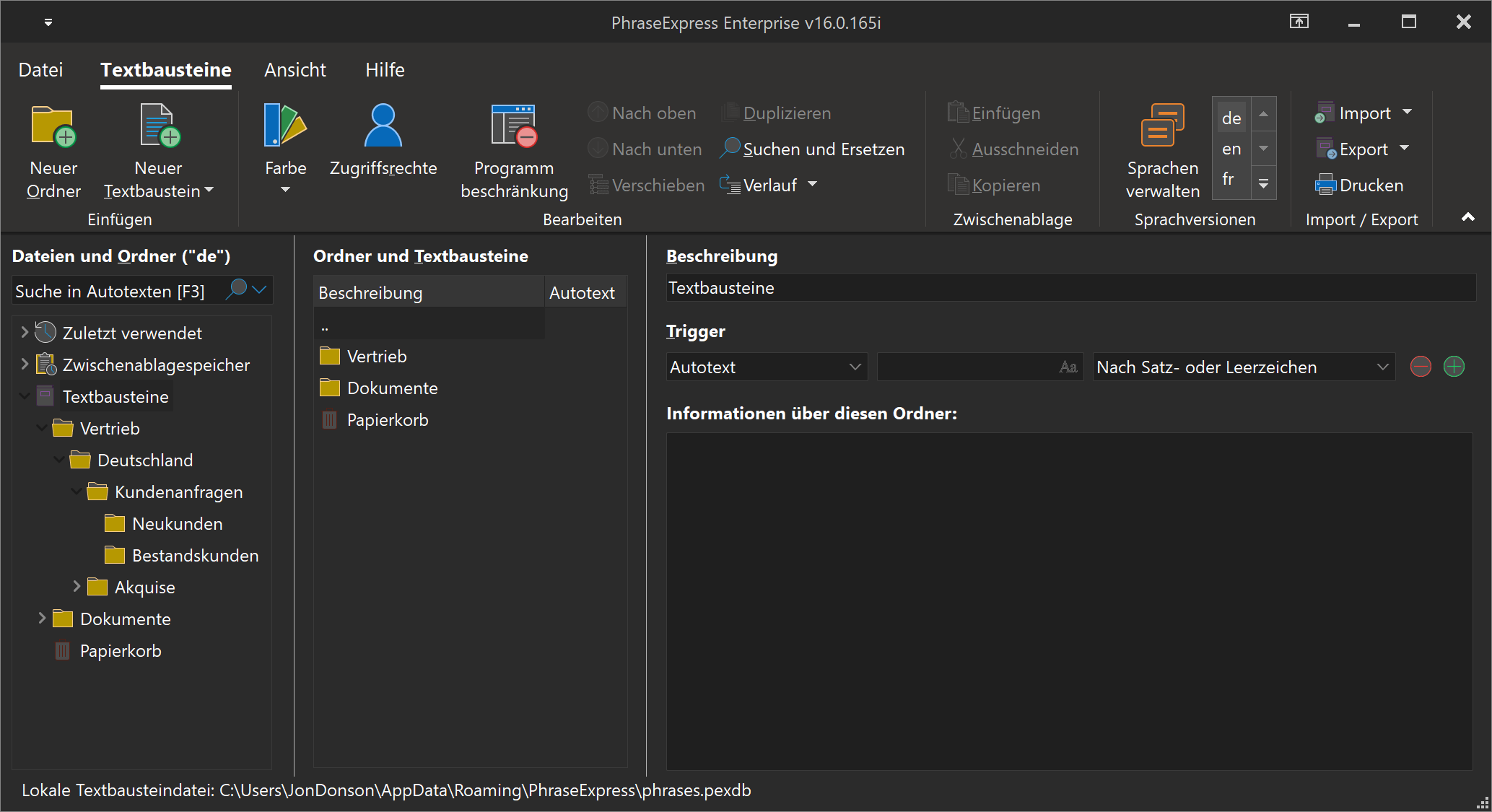Click the Import button
This screenshot has height=812, width=1492.
pos(1355,113)
